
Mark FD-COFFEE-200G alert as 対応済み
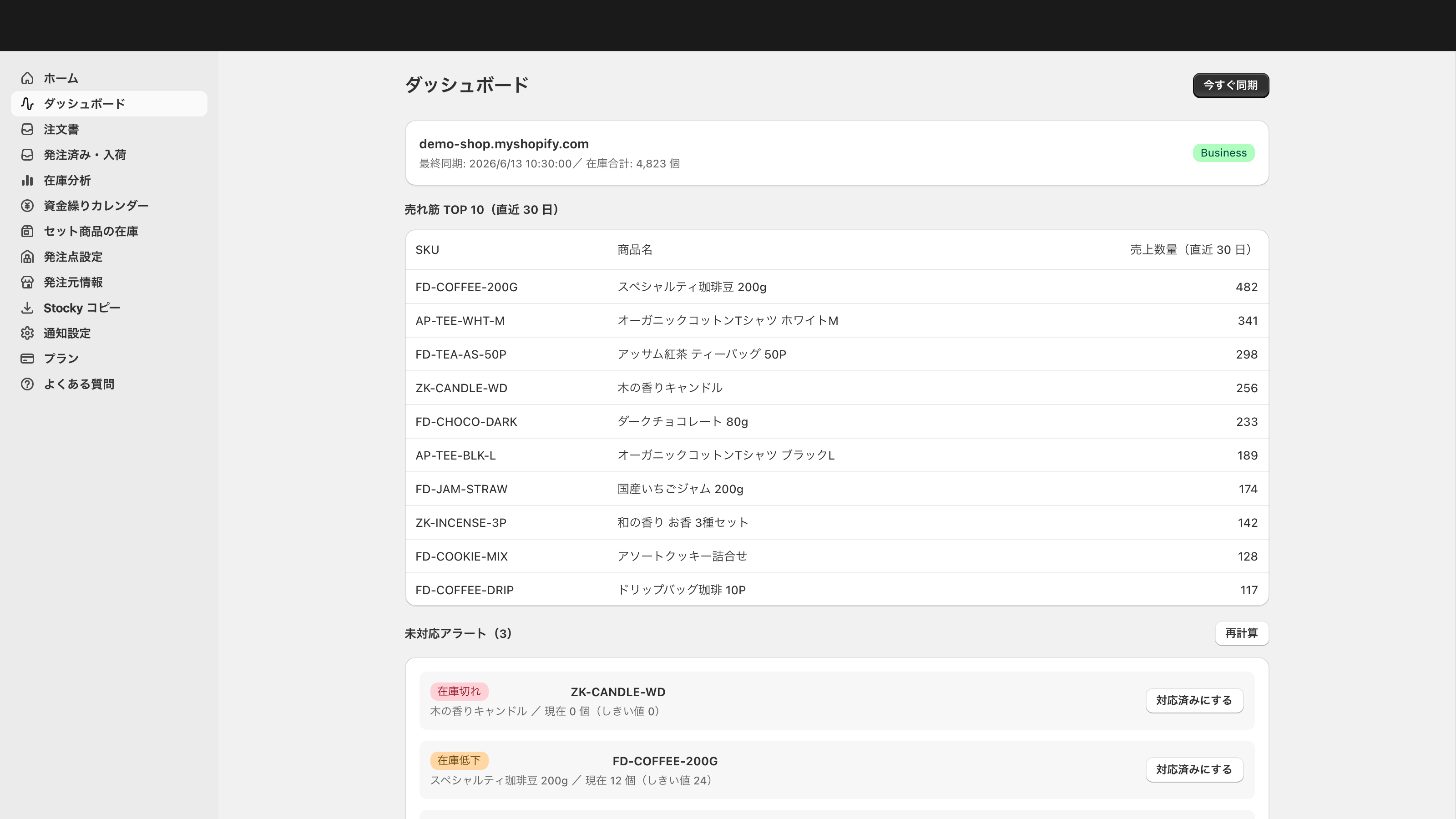1194,770
